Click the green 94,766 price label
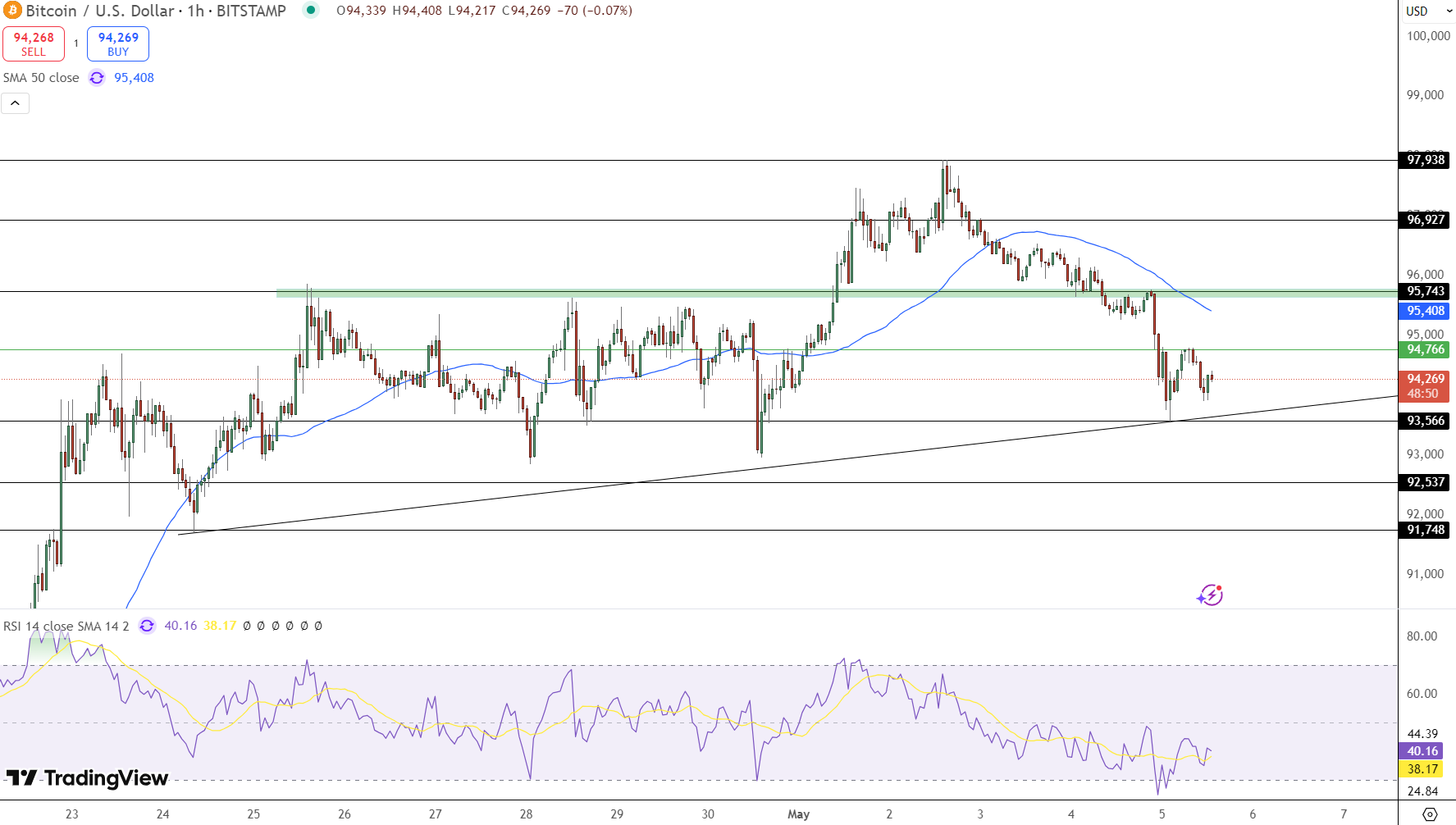This screenshot has width=1456, height=825. (x=1425, y=349)
